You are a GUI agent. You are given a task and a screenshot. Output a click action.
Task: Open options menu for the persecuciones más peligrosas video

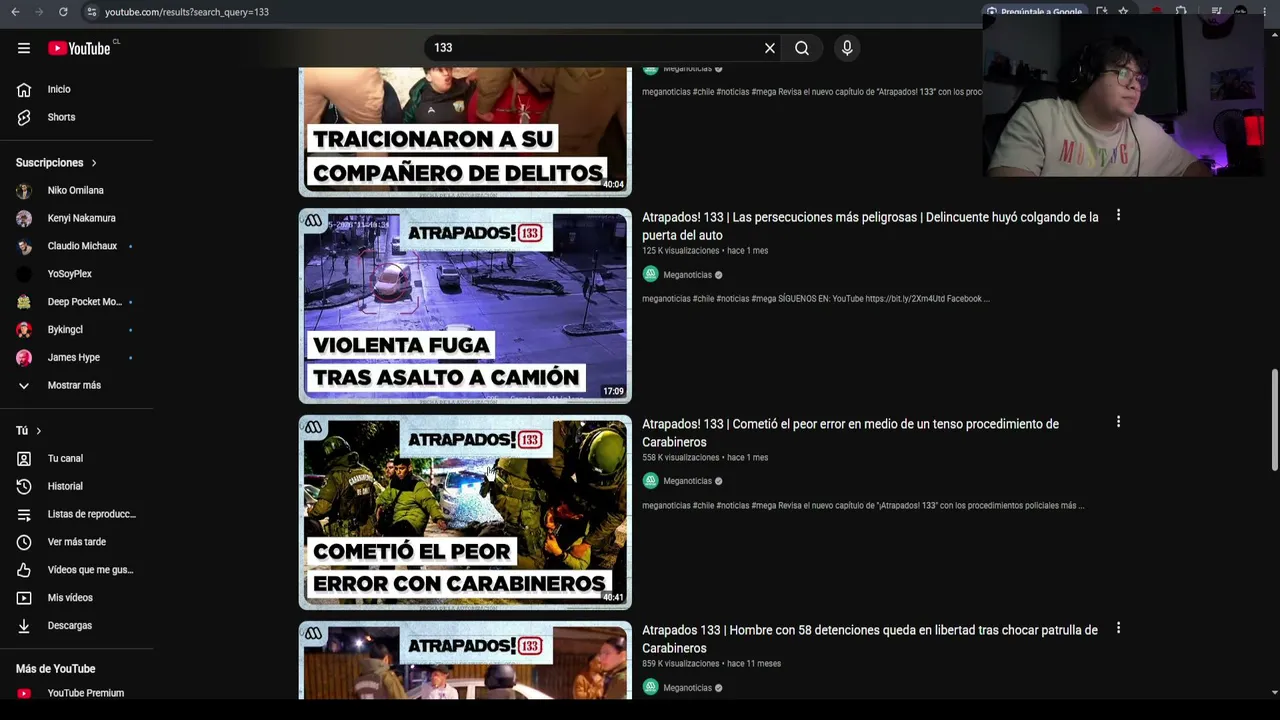tap(1118, 215)
